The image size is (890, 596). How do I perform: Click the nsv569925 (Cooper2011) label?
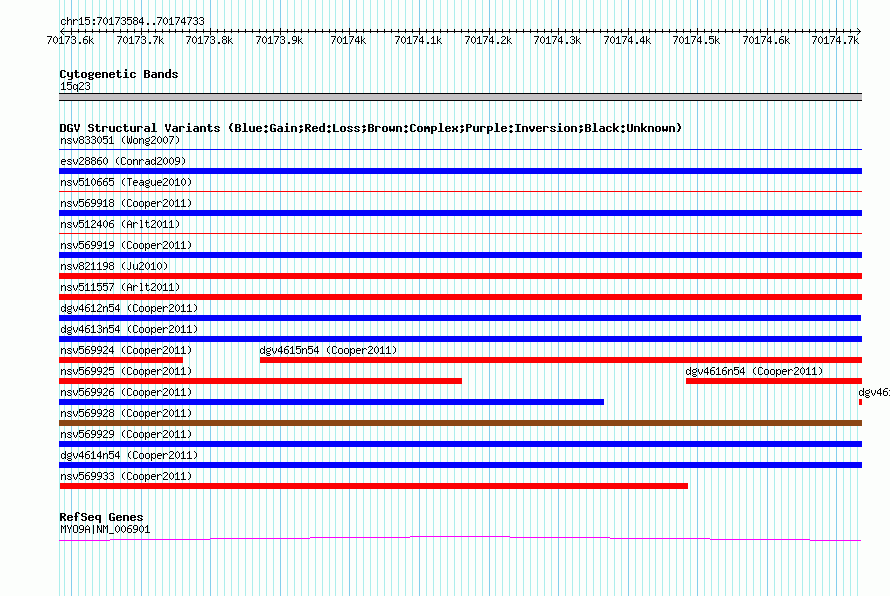coord(126,371)
